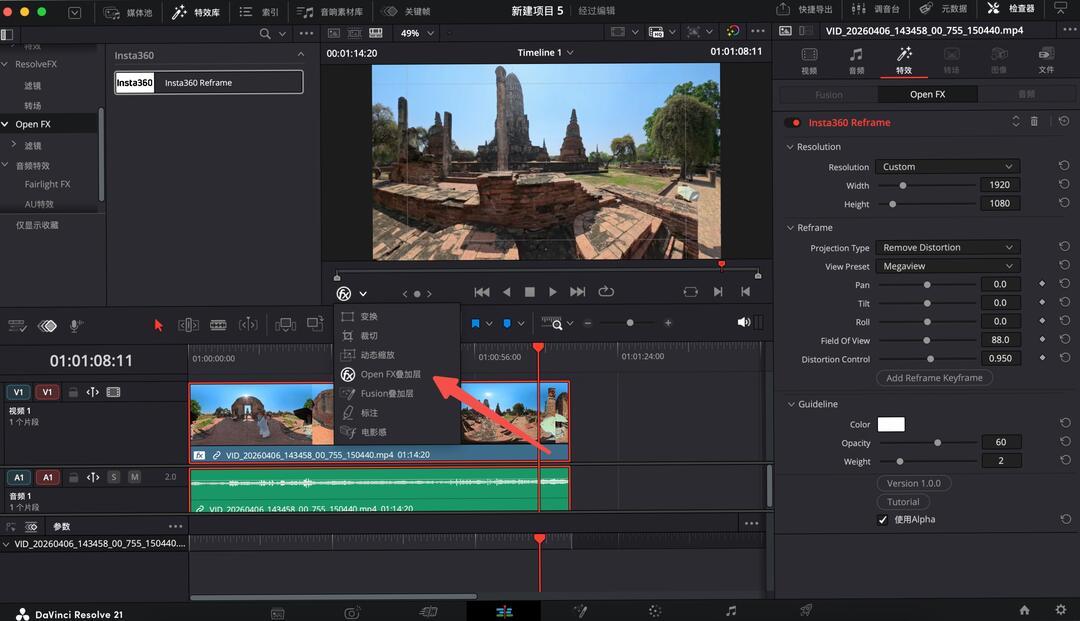Open the Sound Library (音响素材库) panel

(x=330, y=11)
